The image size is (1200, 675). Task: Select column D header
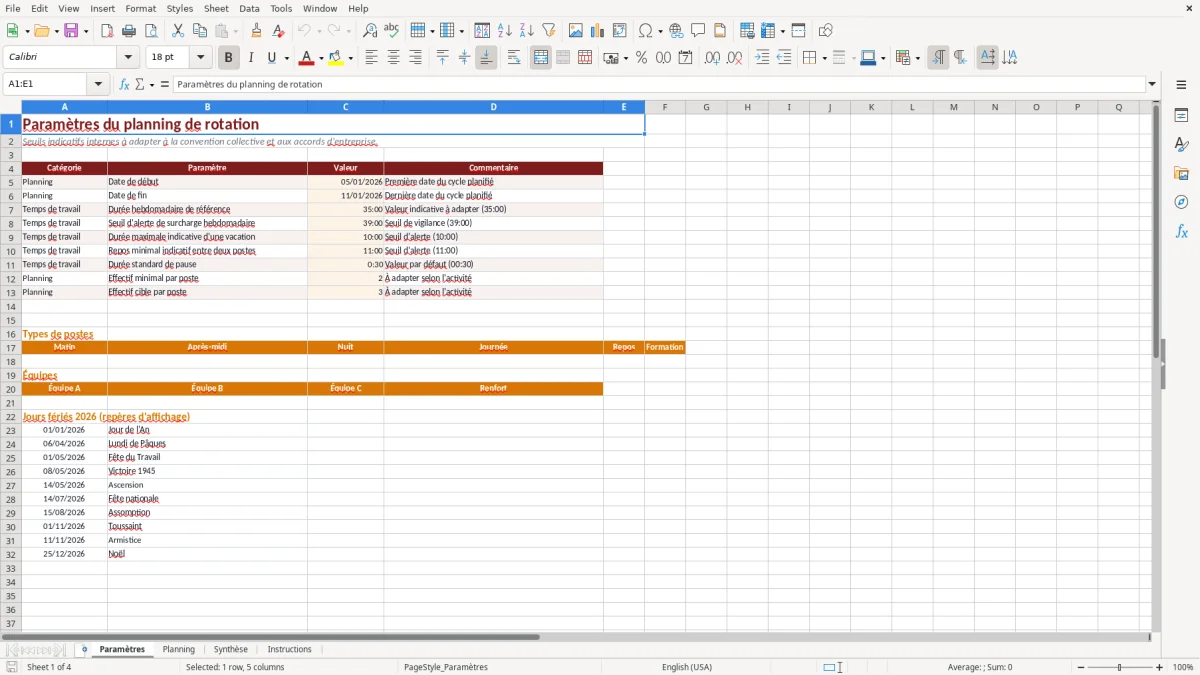[493, 107]
